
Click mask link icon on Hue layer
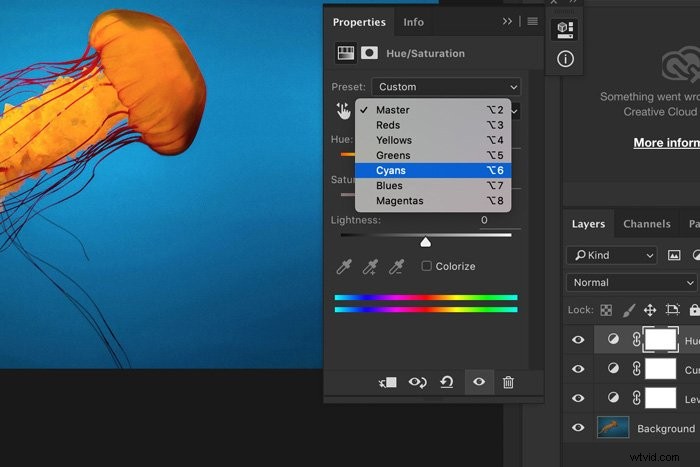pos(636,339)
